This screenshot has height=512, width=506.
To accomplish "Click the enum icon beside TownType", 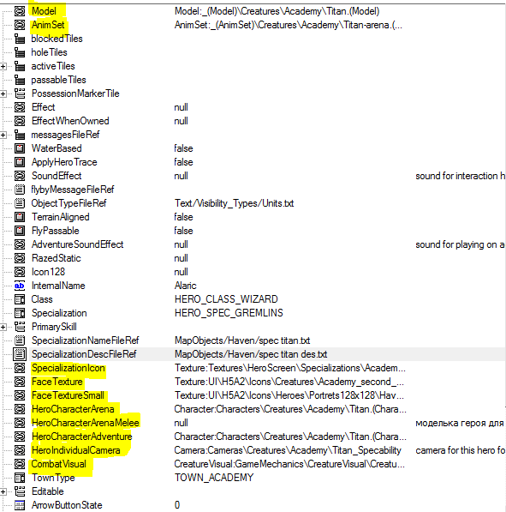I will [20, 478].
